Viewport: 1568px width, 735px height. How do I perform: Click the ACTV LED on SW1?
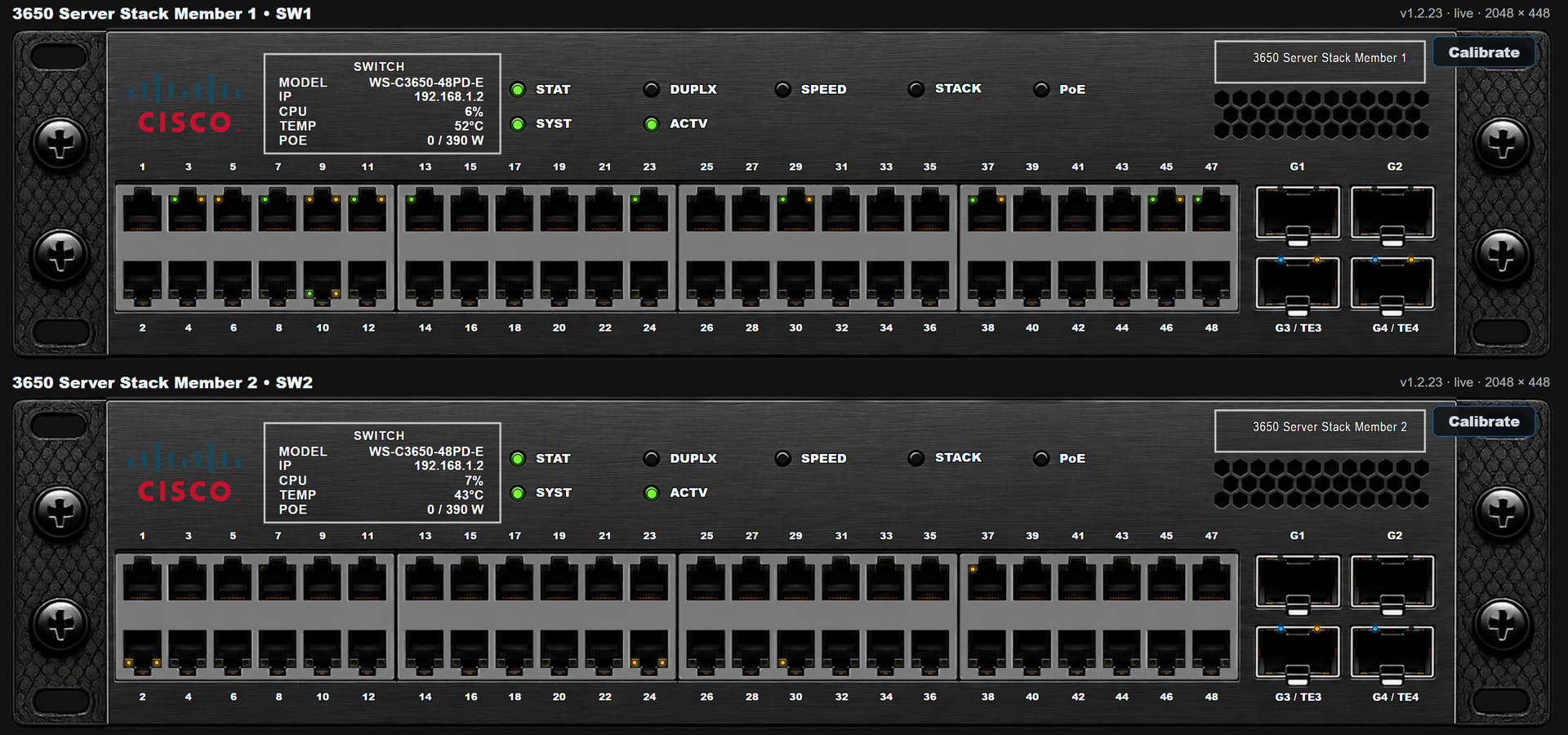click(x=652, y=124)
